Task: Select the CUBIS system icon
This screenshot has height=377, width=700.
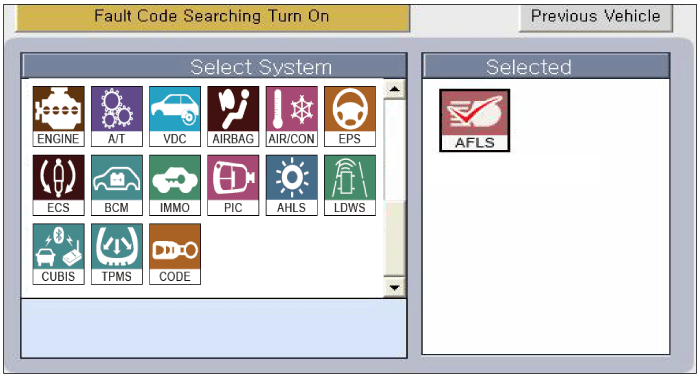Action: click(x=58, y=254)
